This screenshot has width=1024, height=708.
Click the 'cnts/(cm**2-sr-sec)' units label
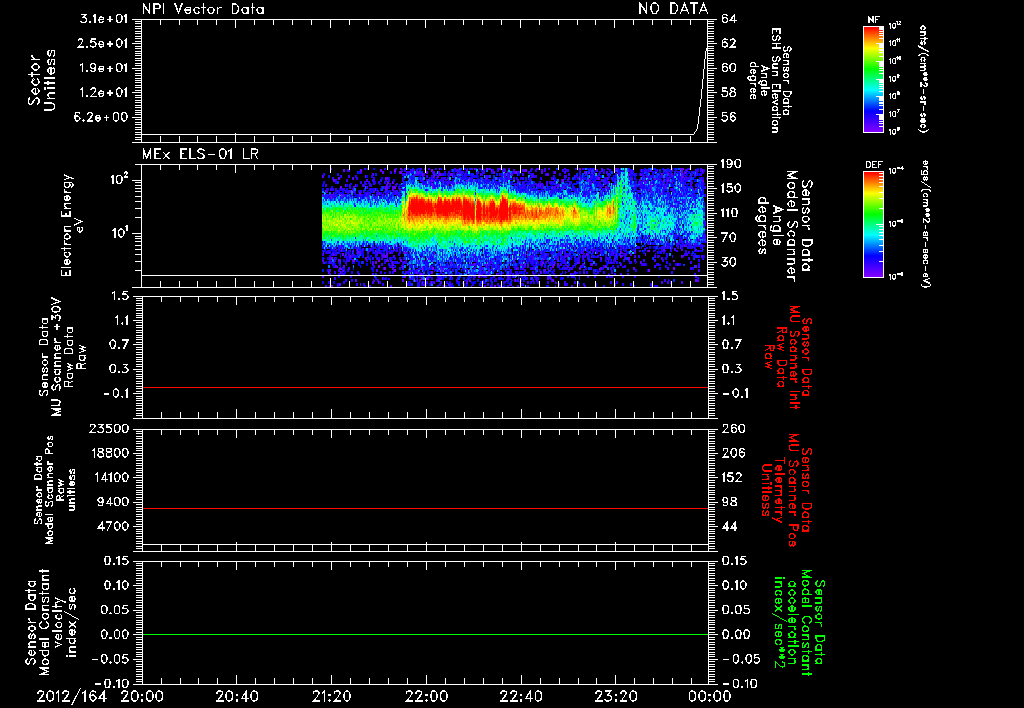(922, 78)
